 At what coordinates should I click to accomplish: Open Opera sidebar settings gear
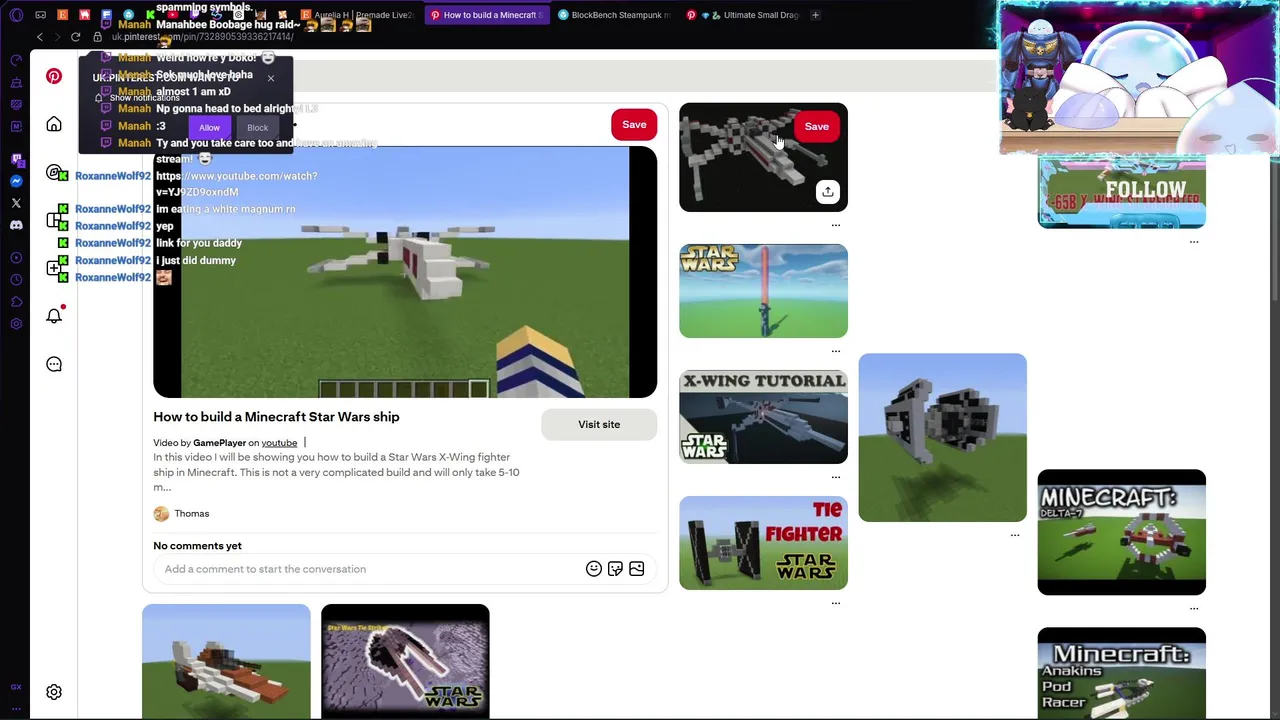[16, 324]
